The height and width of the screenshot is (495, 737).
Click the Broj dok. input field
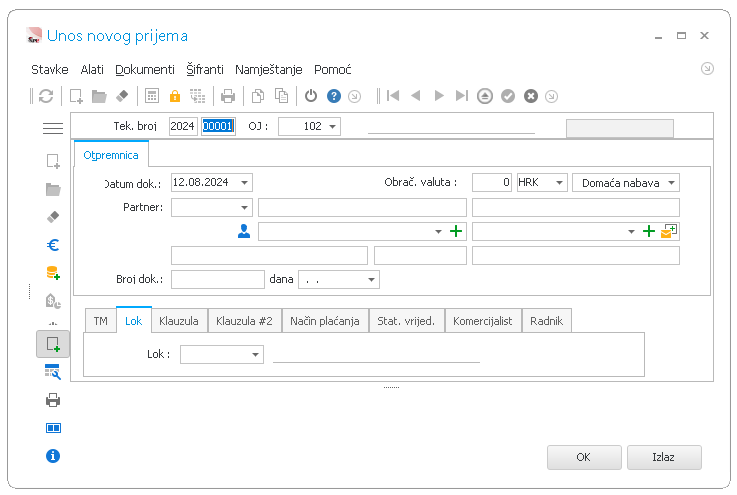(x=218, y=280)
